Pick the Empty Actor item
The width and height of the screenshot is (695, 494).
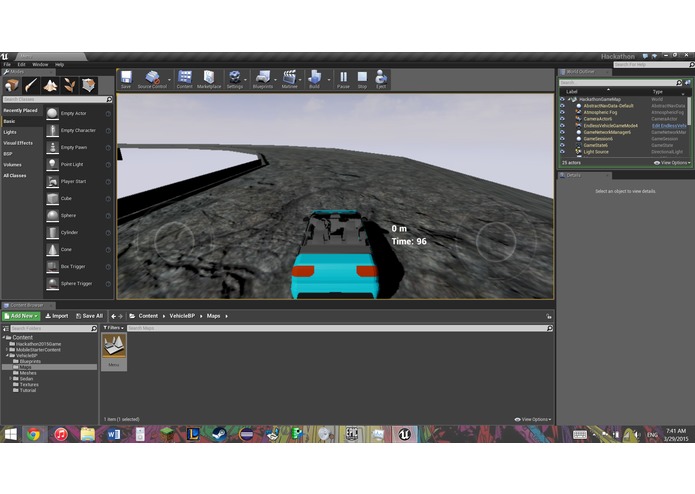tap(78, 113)
